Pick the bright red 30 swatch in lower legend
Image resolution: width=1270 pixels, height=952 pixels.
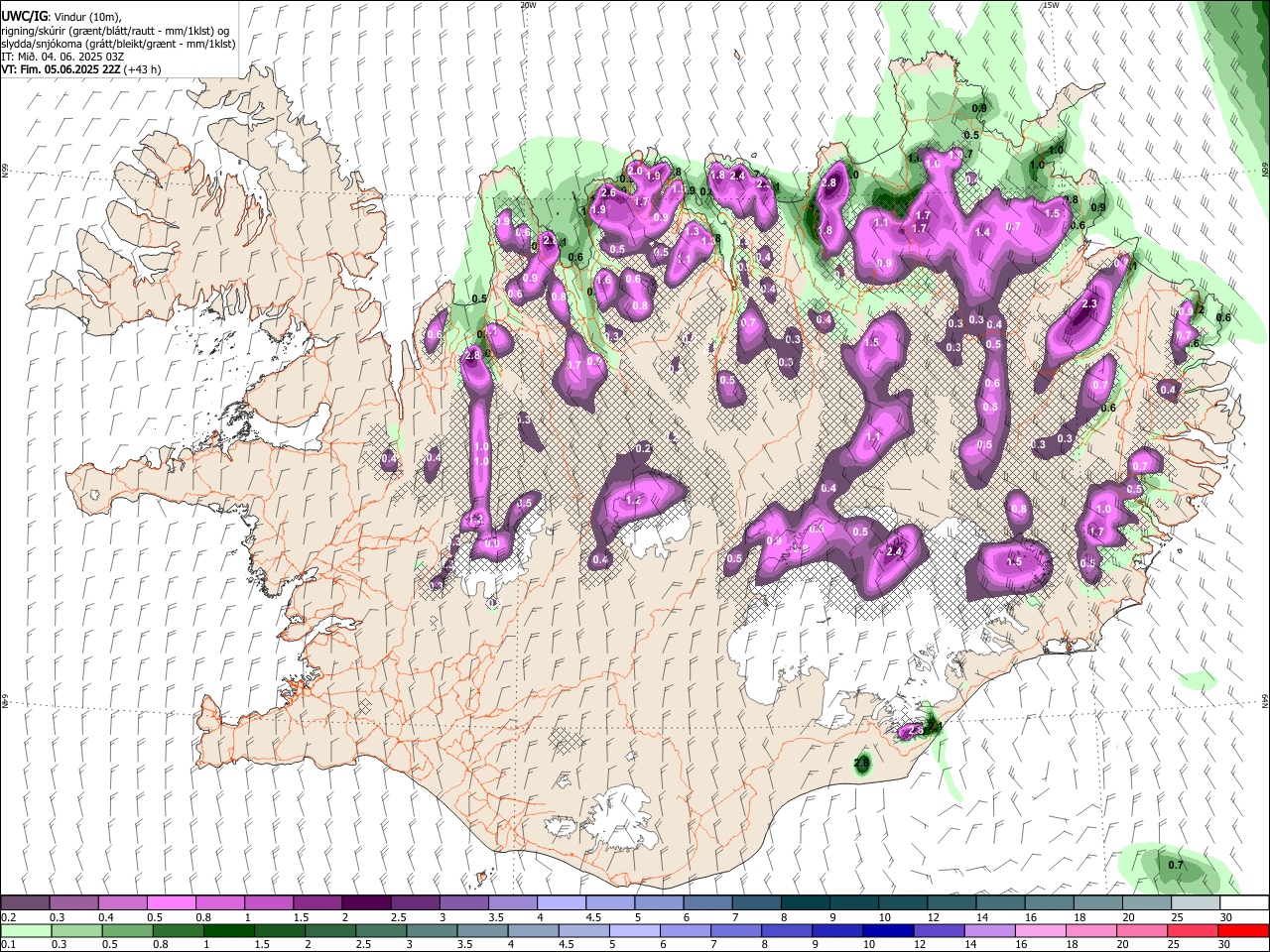(x=1244, y=930)
